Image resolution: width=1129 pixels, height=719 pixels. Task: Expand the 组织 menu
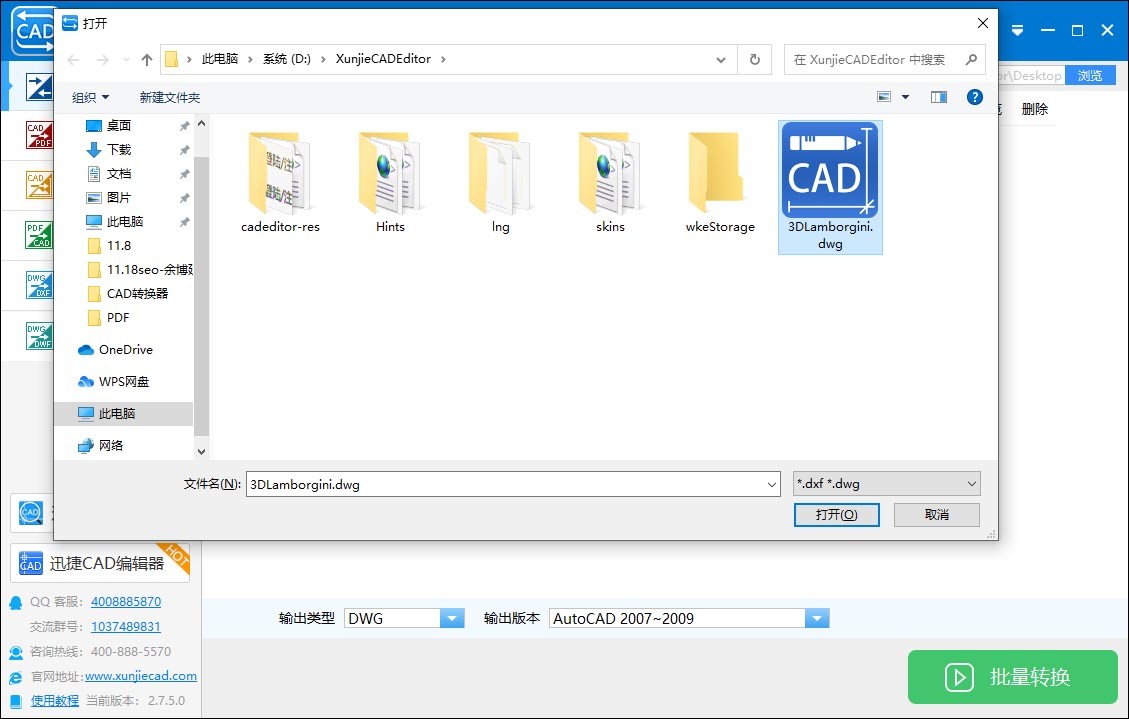(90, 97)
